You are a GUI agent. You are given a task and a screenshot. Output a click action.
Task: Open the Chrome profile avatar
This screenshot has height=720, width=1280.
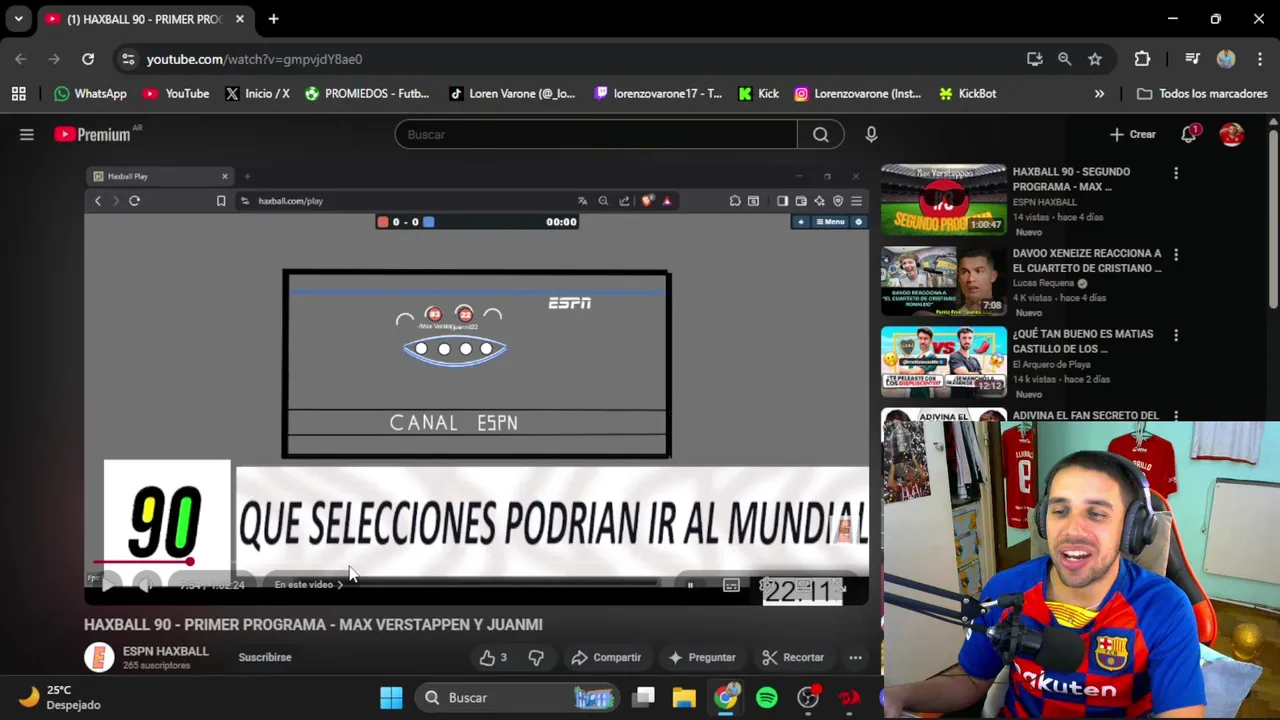coord(1226,59)
